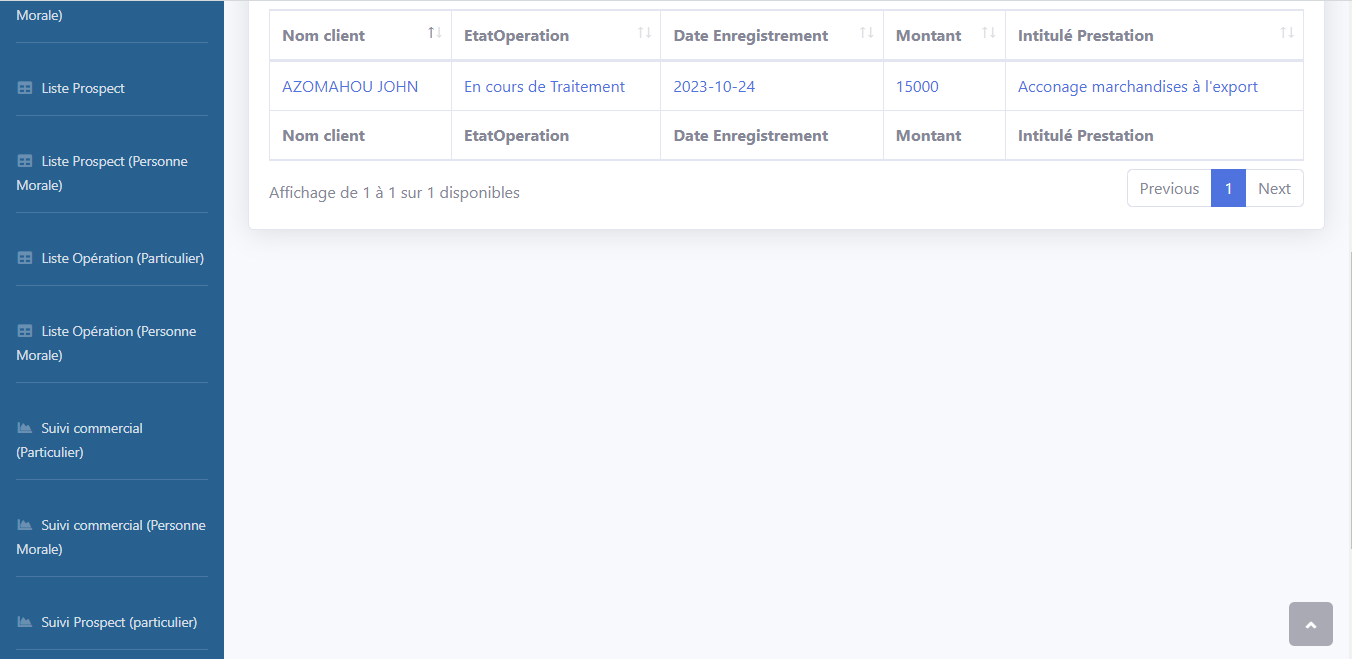Click the table icon beside Liste Prospect
Image resolution: width=1352 pixels, height=659 pixels.
pos(25,88)
